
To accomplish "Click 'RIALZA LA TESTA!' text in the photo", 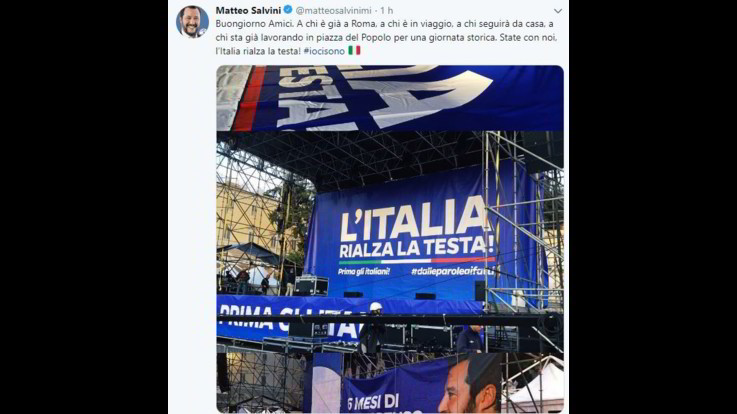I will [416, 247].
